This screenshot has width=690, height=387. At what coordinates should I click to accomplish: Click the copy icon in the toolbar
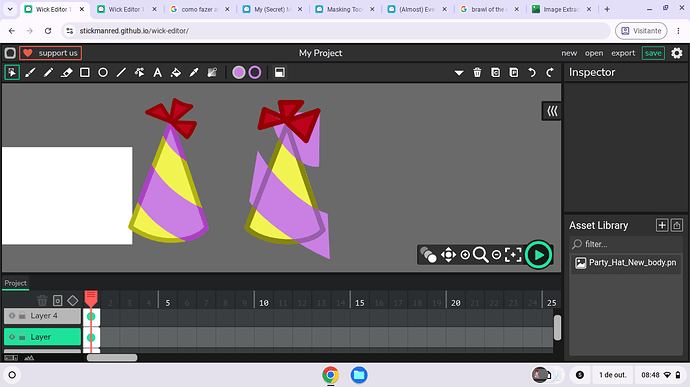495,72
